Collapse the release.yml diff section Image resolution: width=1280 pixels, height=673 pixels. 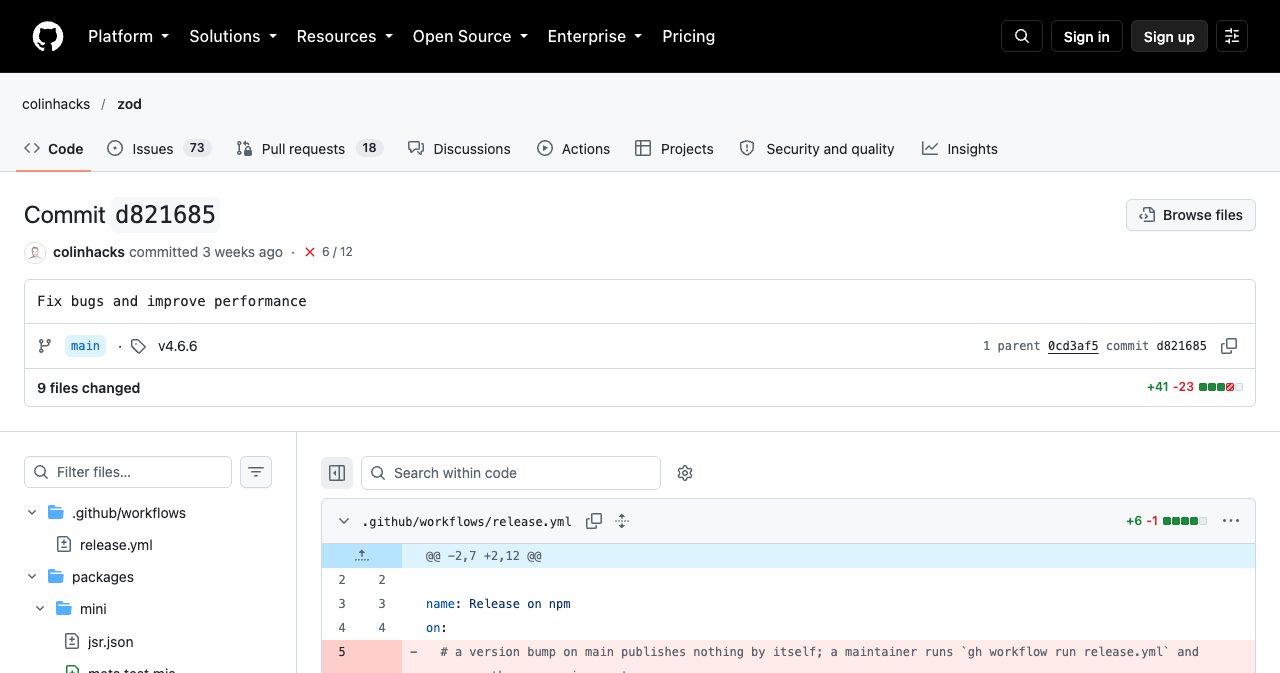tap(344, 521)
